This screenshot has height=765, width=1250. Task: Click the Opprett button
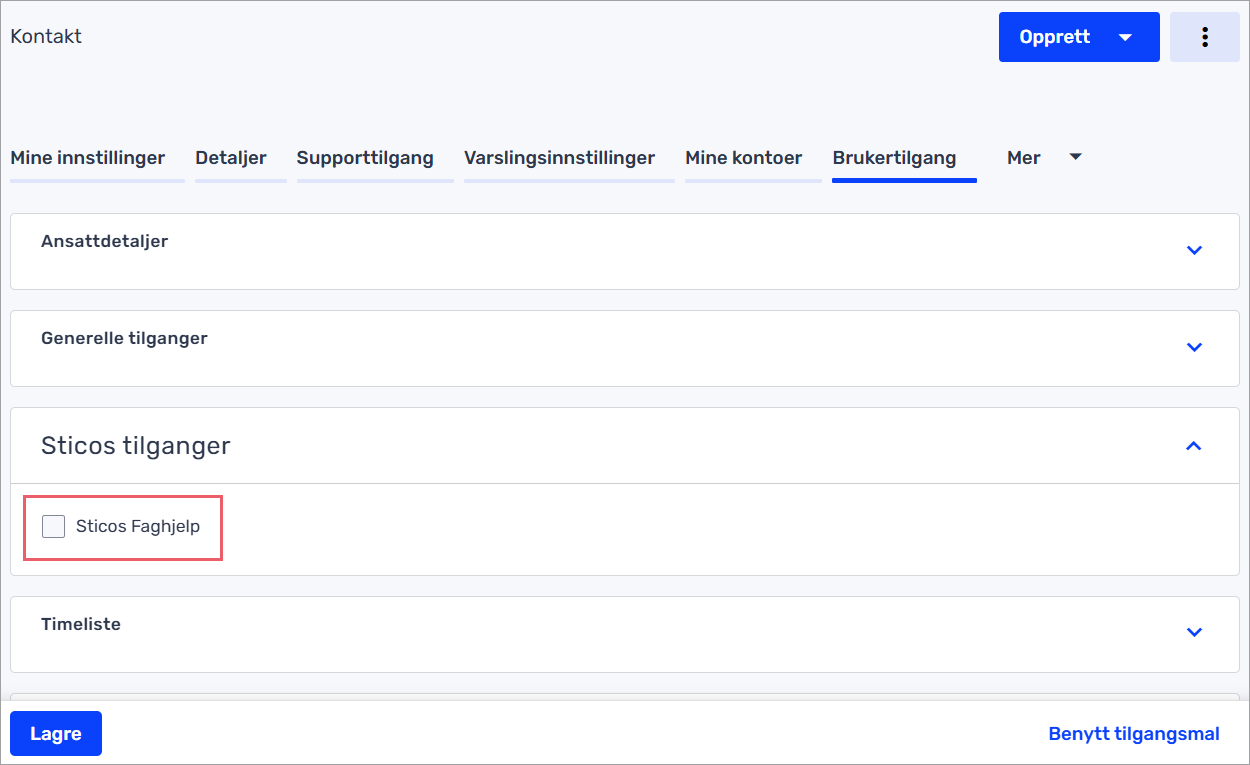point(1055,37)
